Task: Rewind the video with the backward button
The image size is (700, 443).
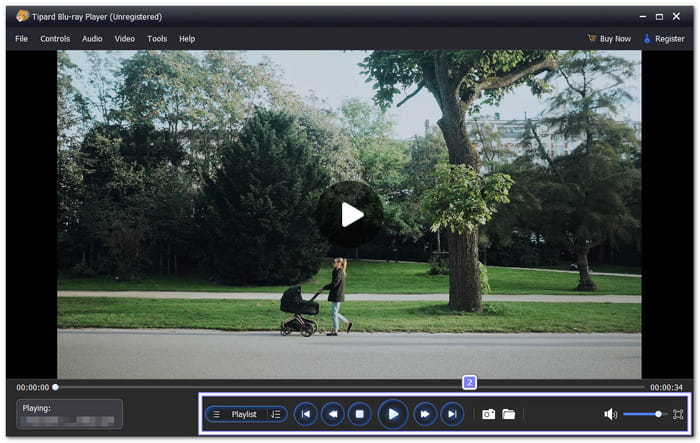Action: pos(333,414)
